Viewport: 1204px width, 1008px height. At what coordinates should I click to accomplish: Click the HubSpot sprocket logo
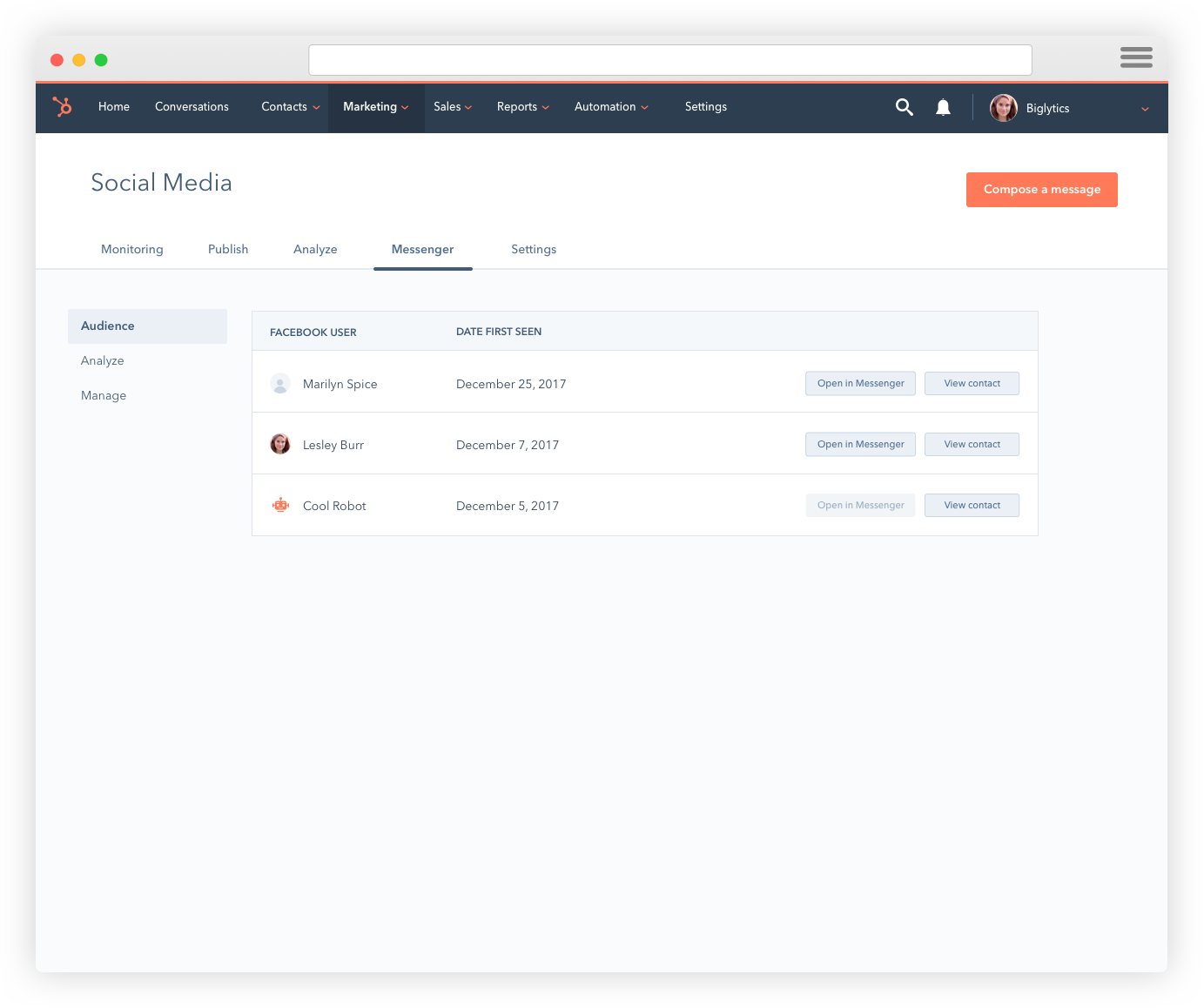tap(62, 106)
